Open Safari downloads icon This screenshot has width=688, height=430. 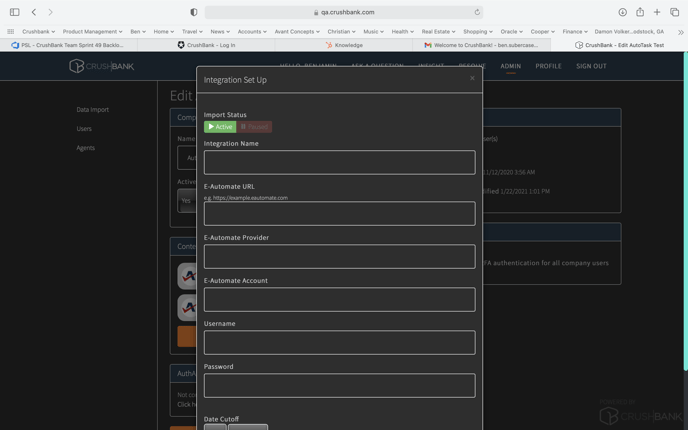[622, 12]
